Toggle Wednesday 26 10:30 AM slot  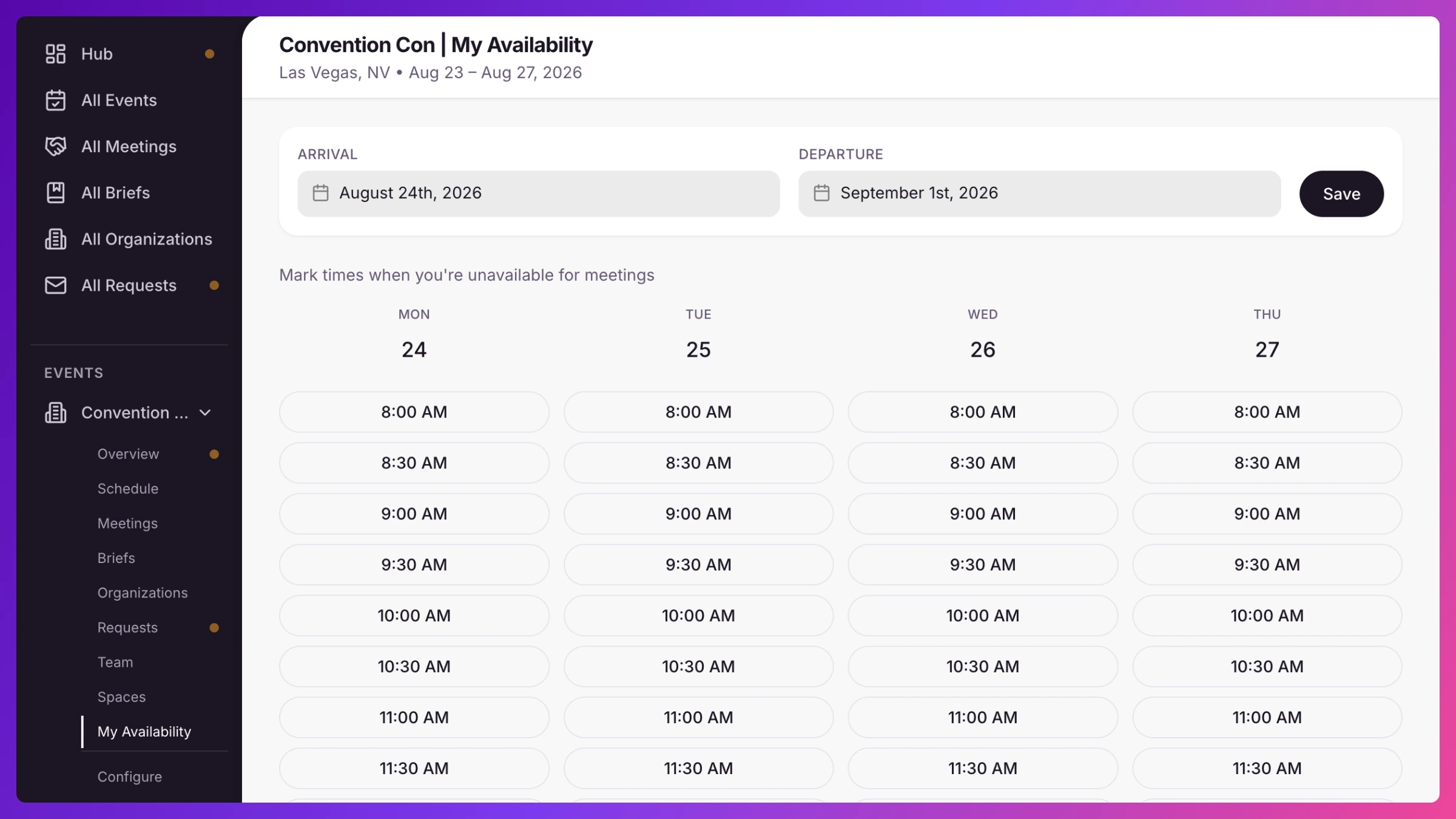983,667
